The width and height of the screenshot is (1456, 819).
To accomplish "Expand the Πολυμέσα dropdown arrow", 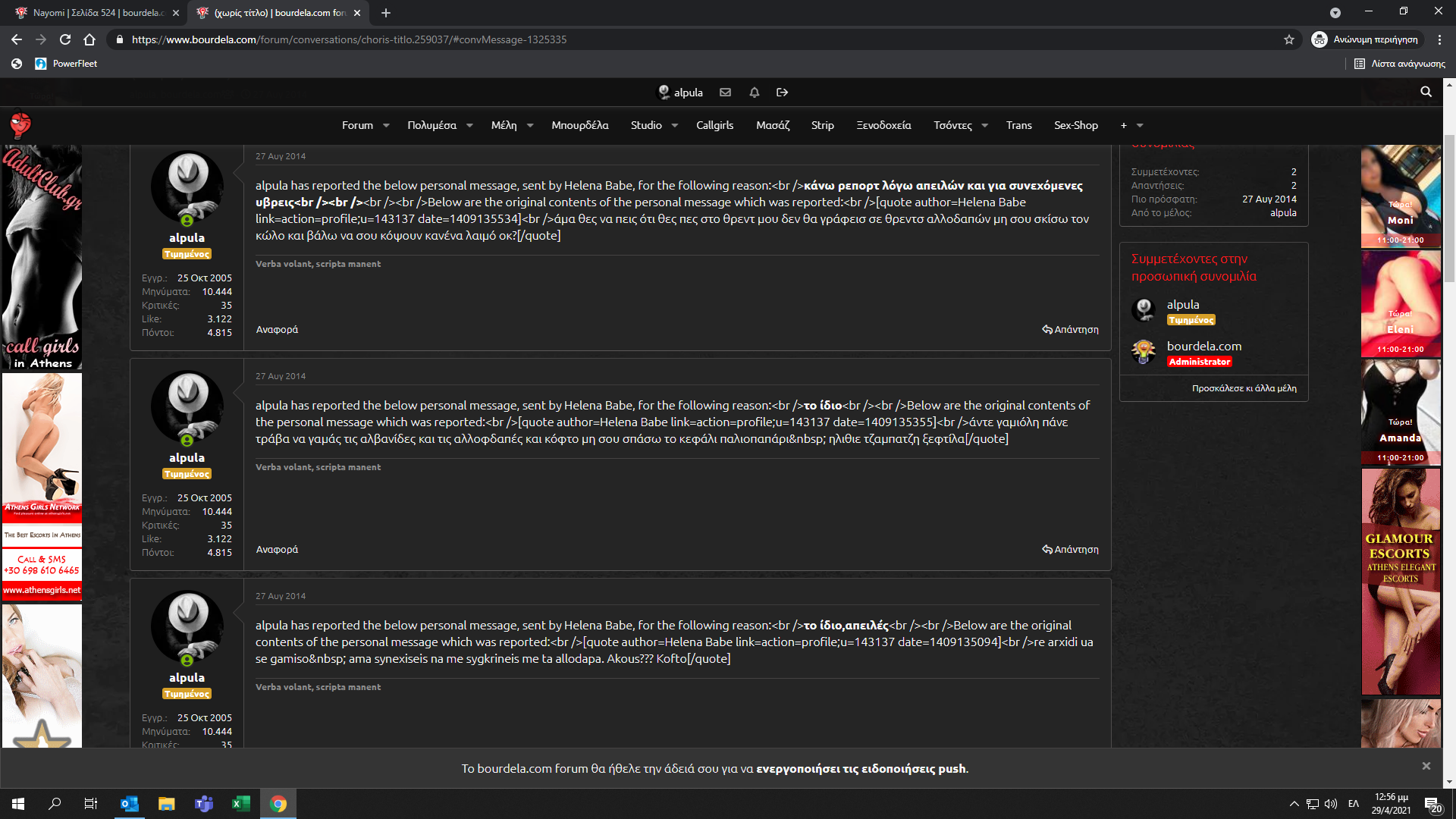I will click(x=469, y=126).
